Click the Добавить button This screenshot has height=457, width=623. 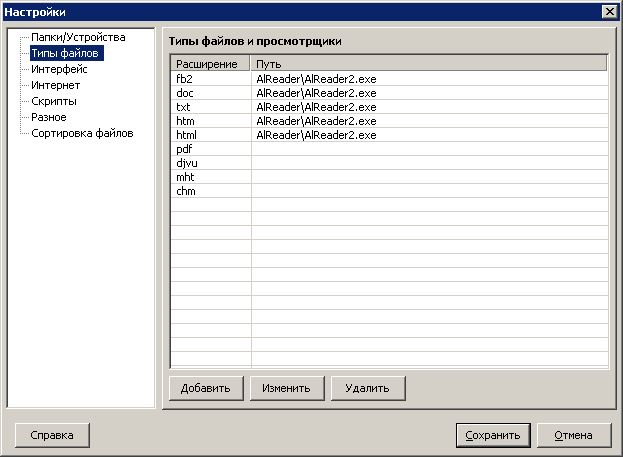coord(206,388)
